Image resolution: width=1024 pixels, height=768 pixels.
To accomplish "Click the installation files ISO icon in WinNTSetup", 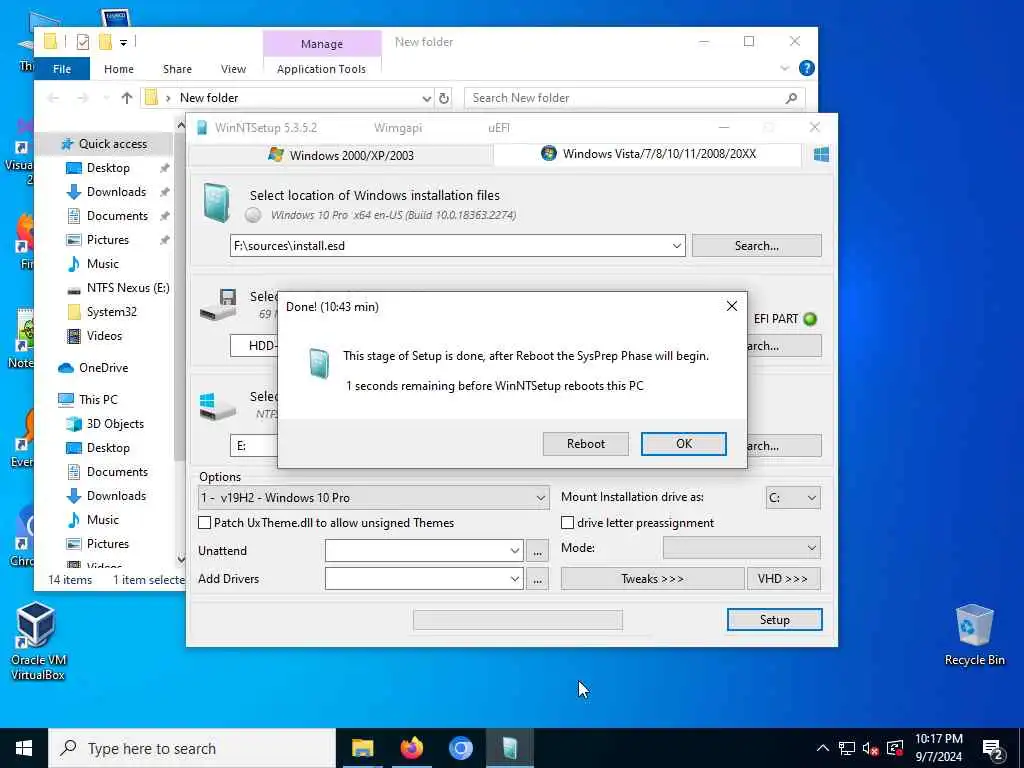I will [x=216, y=202].
